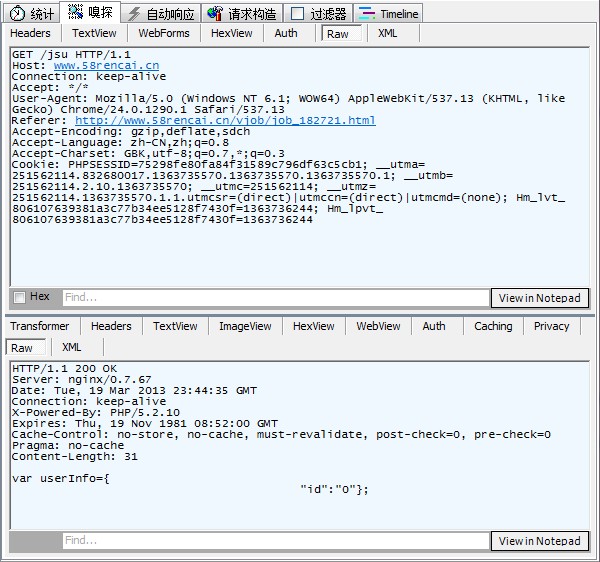The image size is (600, 562).
Task: Click the var userInfo={ body line
Action: (x=60, y=479)
